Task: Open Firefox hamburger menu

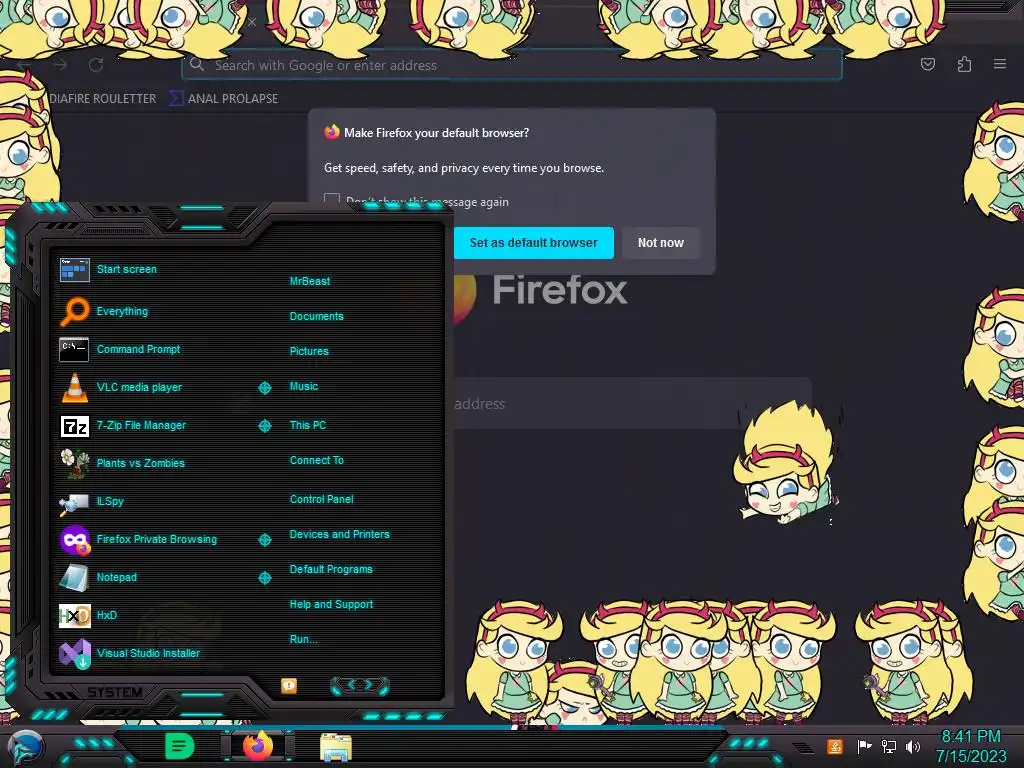Action: [x=1000, y=64]
